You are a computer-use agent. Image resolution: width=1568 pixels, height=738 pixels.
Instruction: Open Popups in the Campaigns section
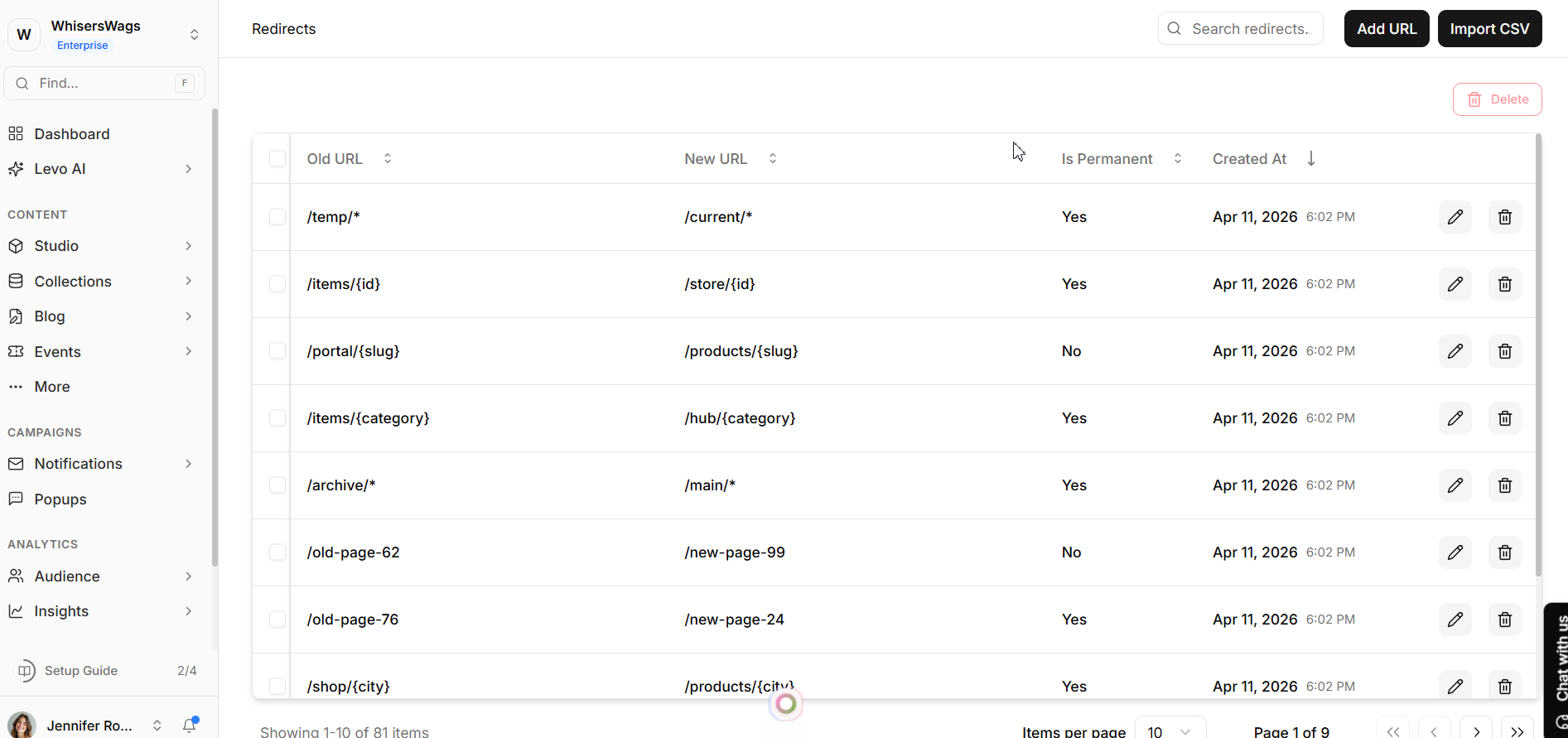click(60, 499)
